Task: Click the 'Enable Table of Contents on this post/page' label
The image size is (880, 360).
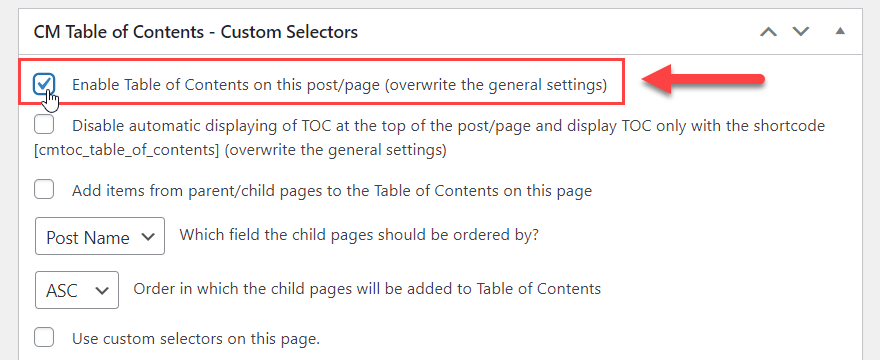Action: tap(340, 85)
